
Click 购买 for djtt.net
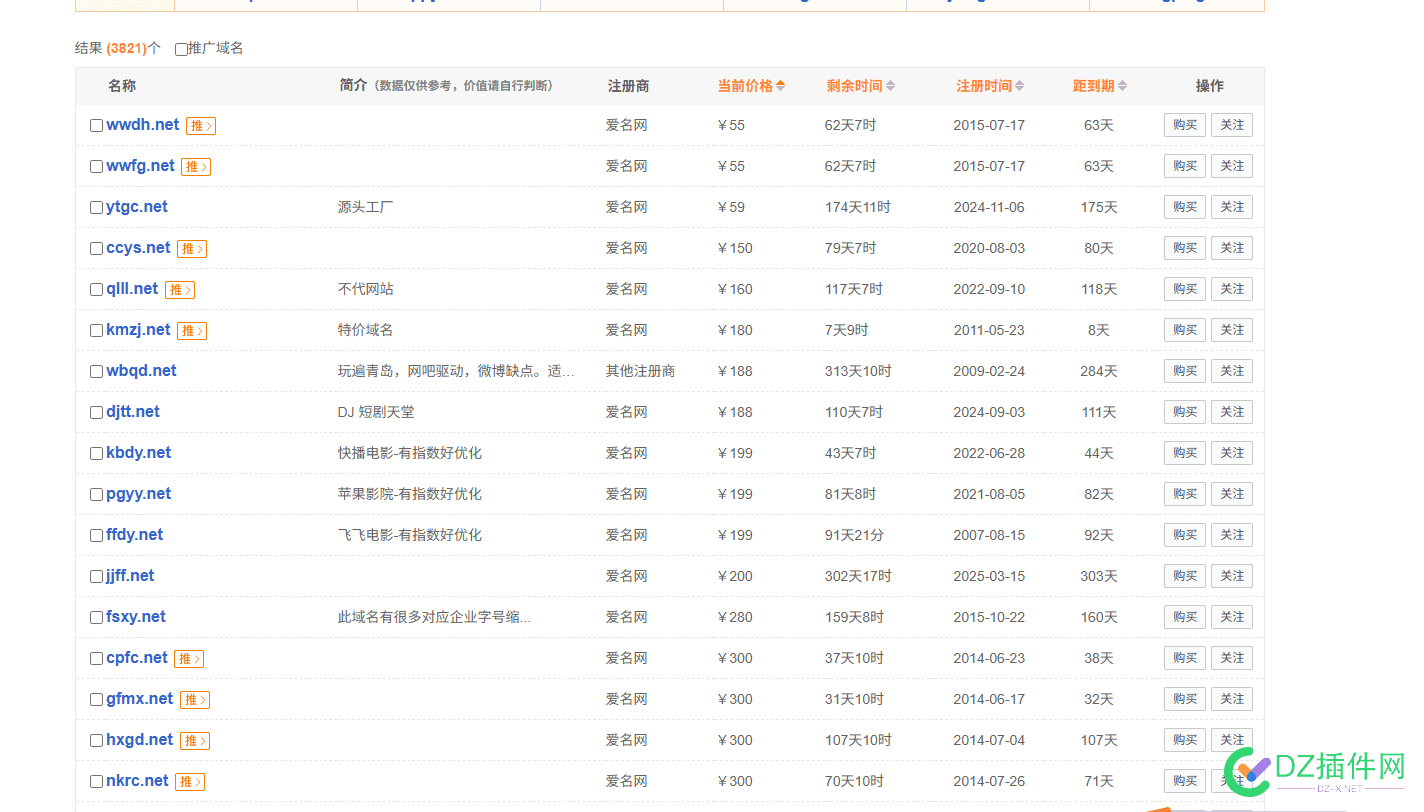[x=1185, y=412]
